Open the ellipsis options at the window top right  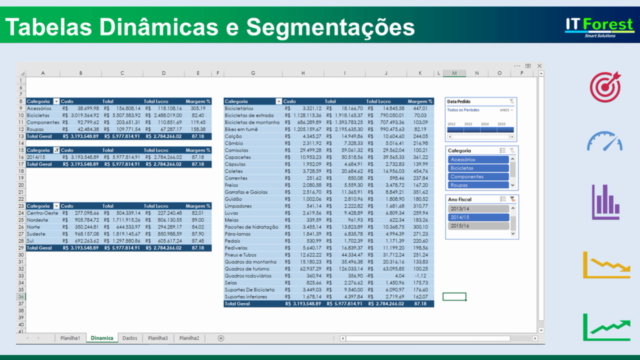click(x=517, y=66)
